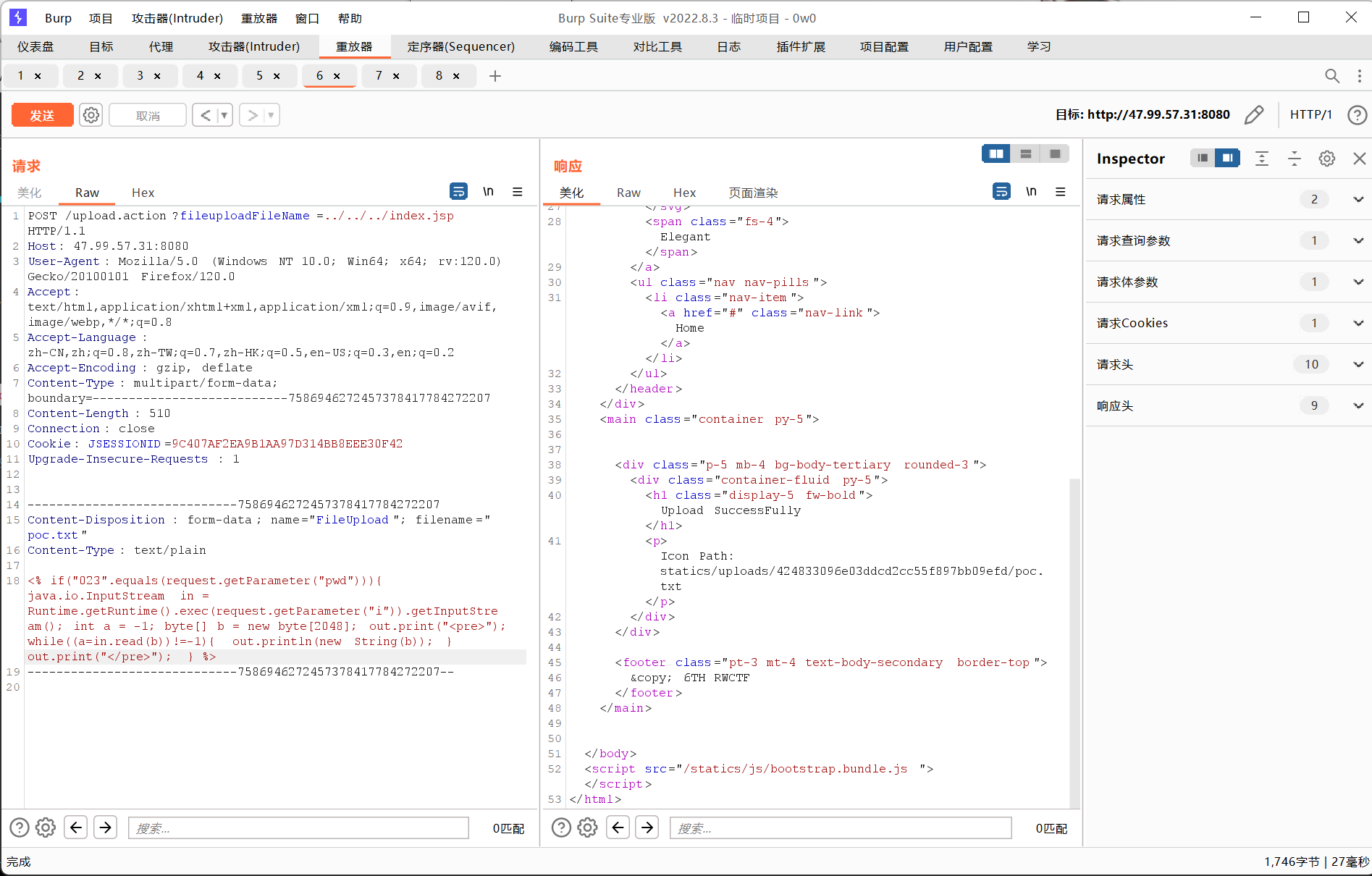Close repeater tab 8
The image size is (1372, 876).
[456, 76]
